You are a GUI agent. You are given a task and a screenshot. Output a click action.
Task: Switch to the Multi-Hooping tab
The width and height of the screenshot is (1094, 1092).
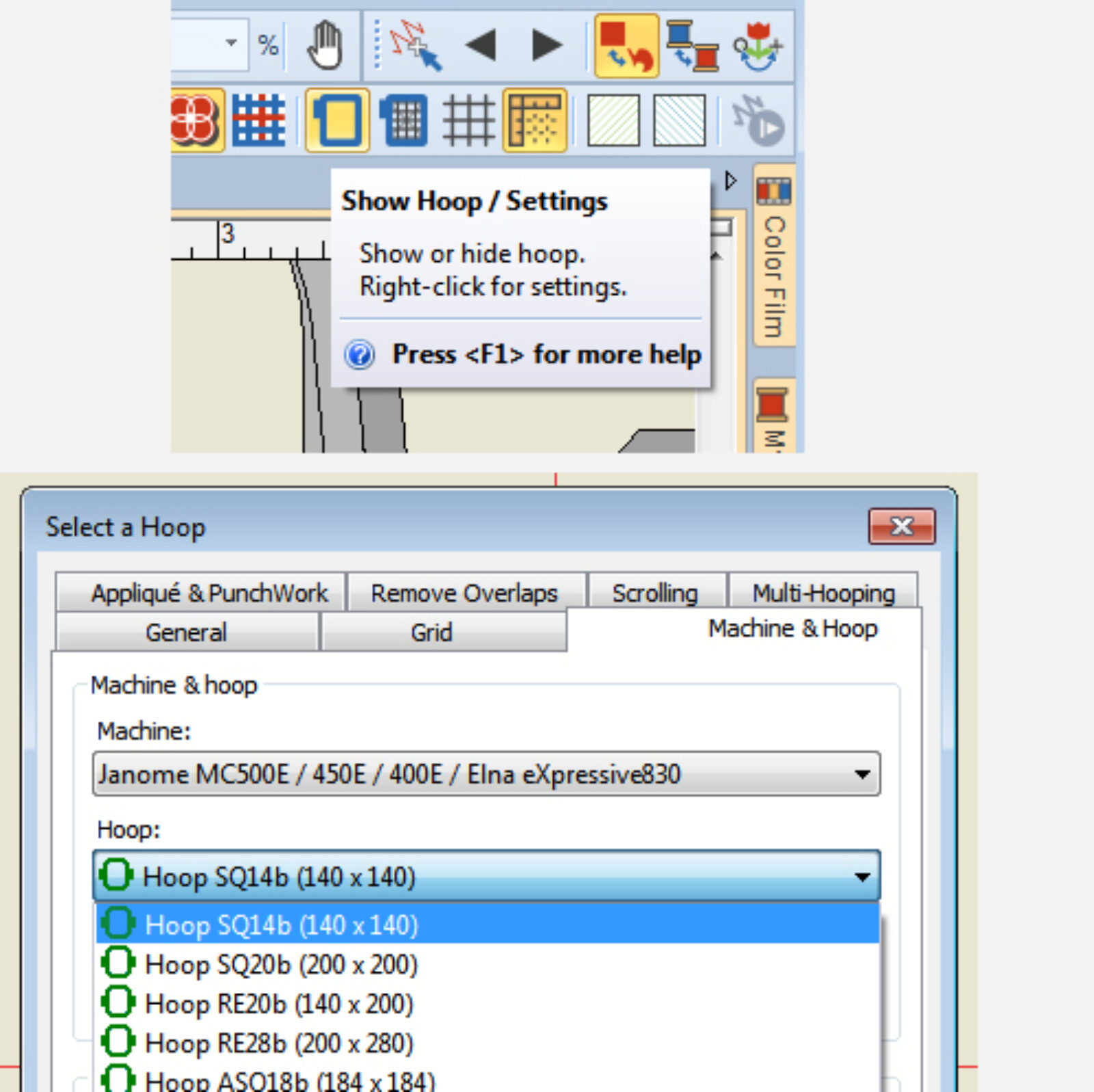pyautogui.click(x=823, y=592)
